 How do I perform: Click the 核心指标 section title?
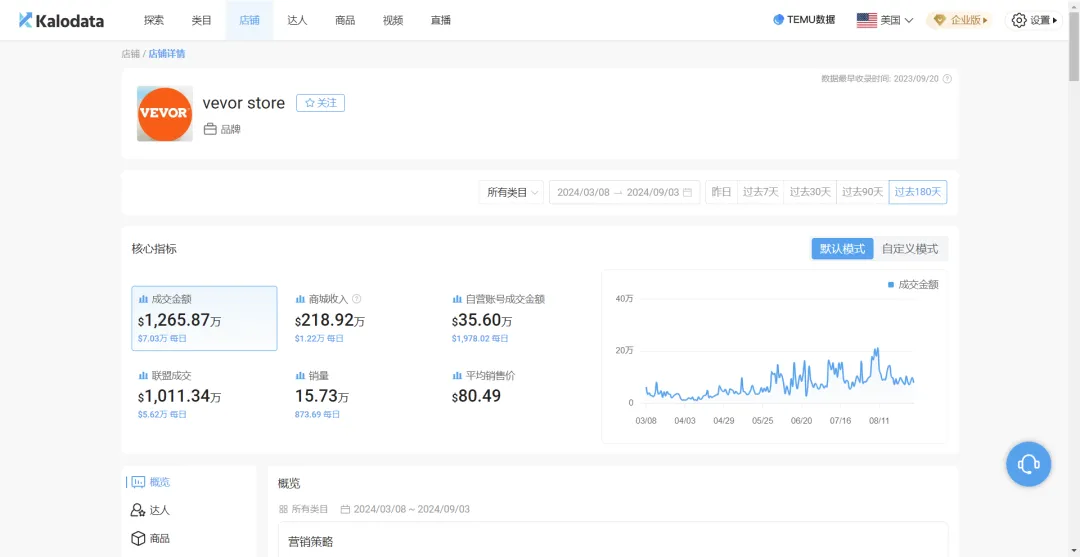pos(154,249)
